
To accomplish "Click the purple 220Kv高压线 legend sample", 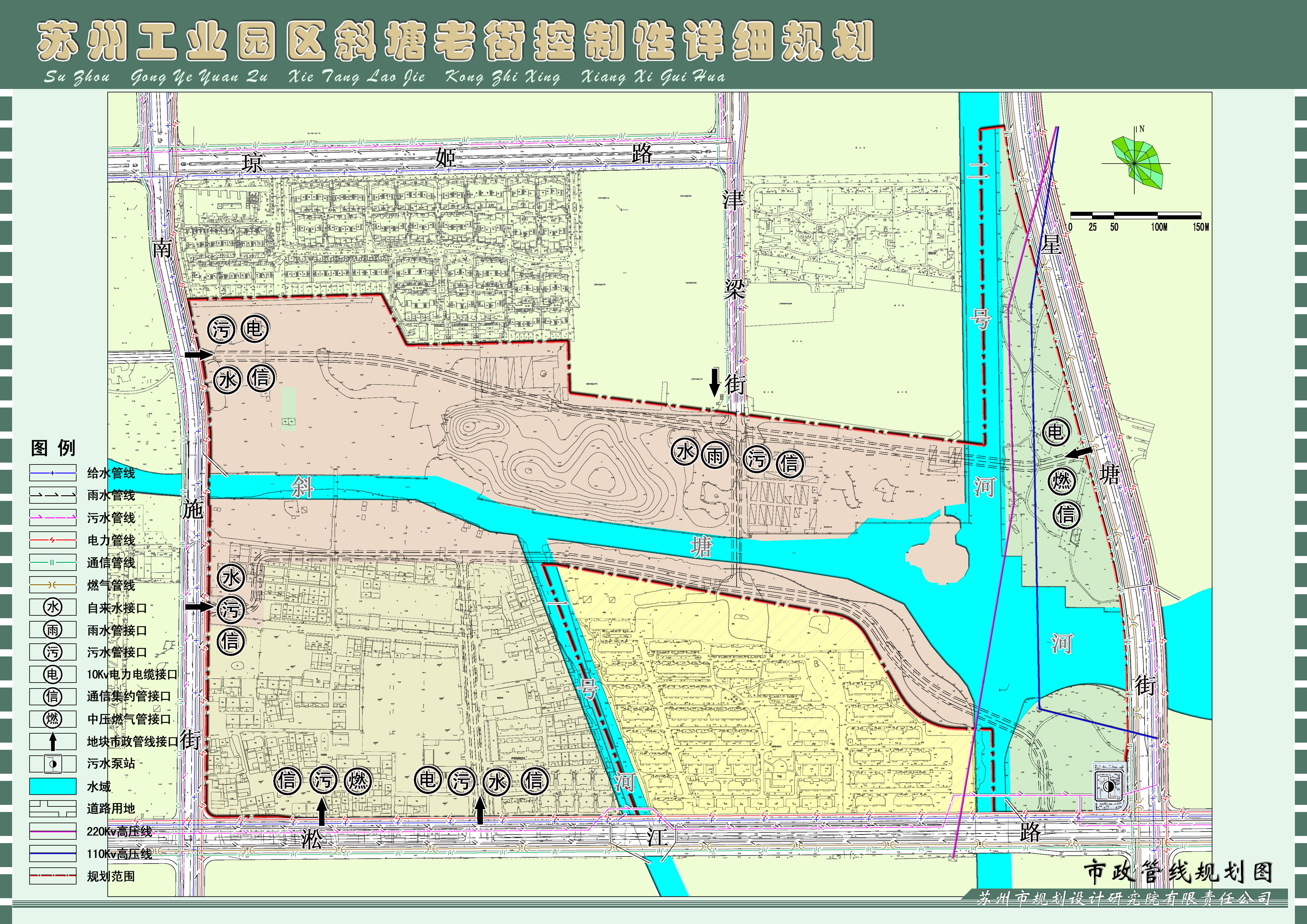I will pyautogui.click(x=52, y=831).
